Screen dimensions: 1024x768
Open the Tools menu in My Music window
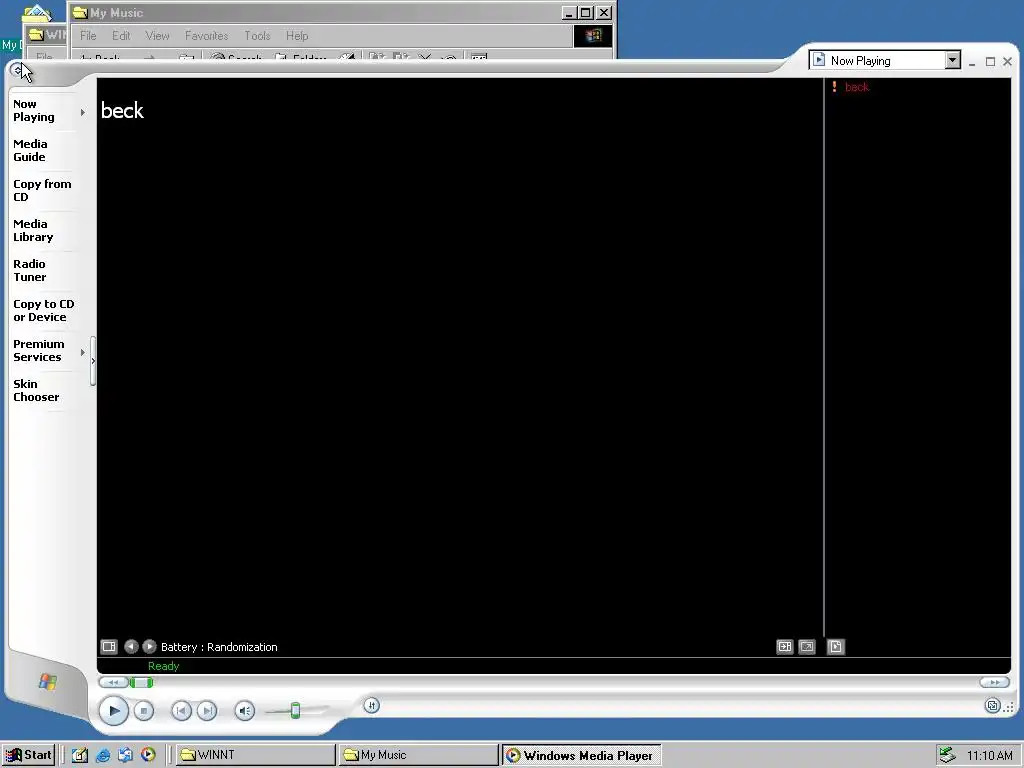(x=257, y=36)
